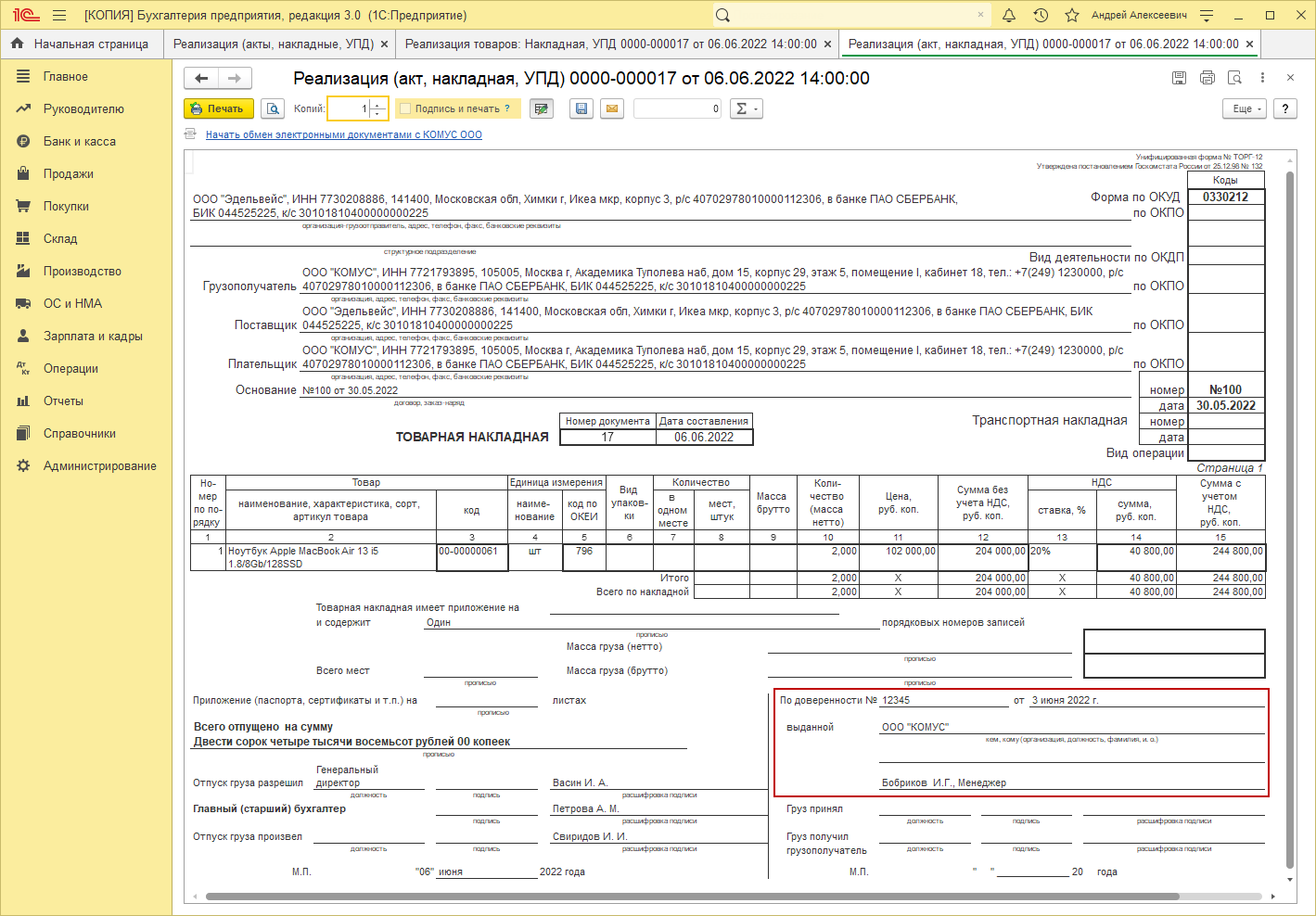Screen dimensions: 1316x916
Task: Click the sum value field showing 0
Action: [x=677, y=108]
